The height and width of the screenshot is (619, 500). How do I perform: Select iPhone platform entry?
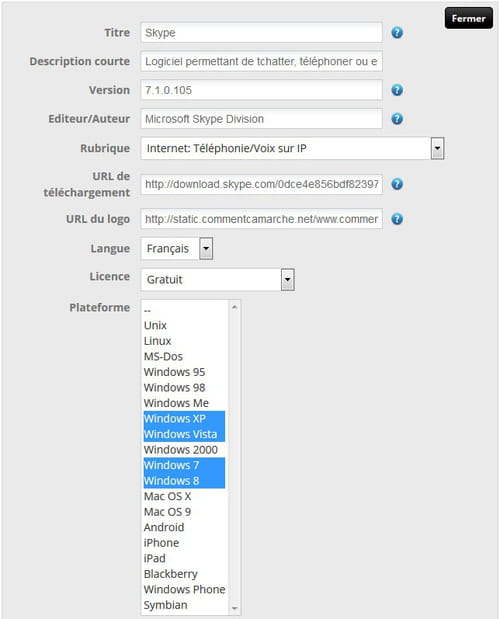coord(184,543)
